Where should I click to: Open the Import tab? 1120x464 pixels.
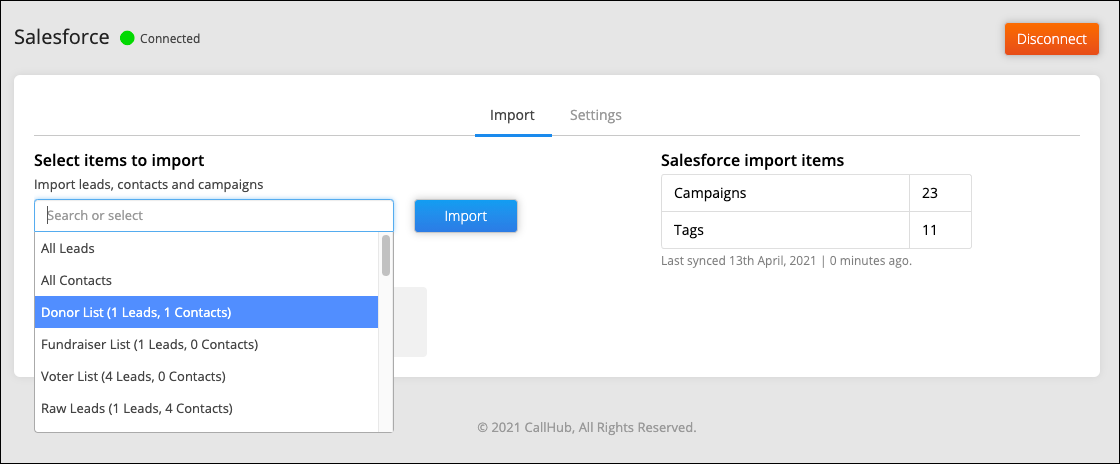point(512,115)
